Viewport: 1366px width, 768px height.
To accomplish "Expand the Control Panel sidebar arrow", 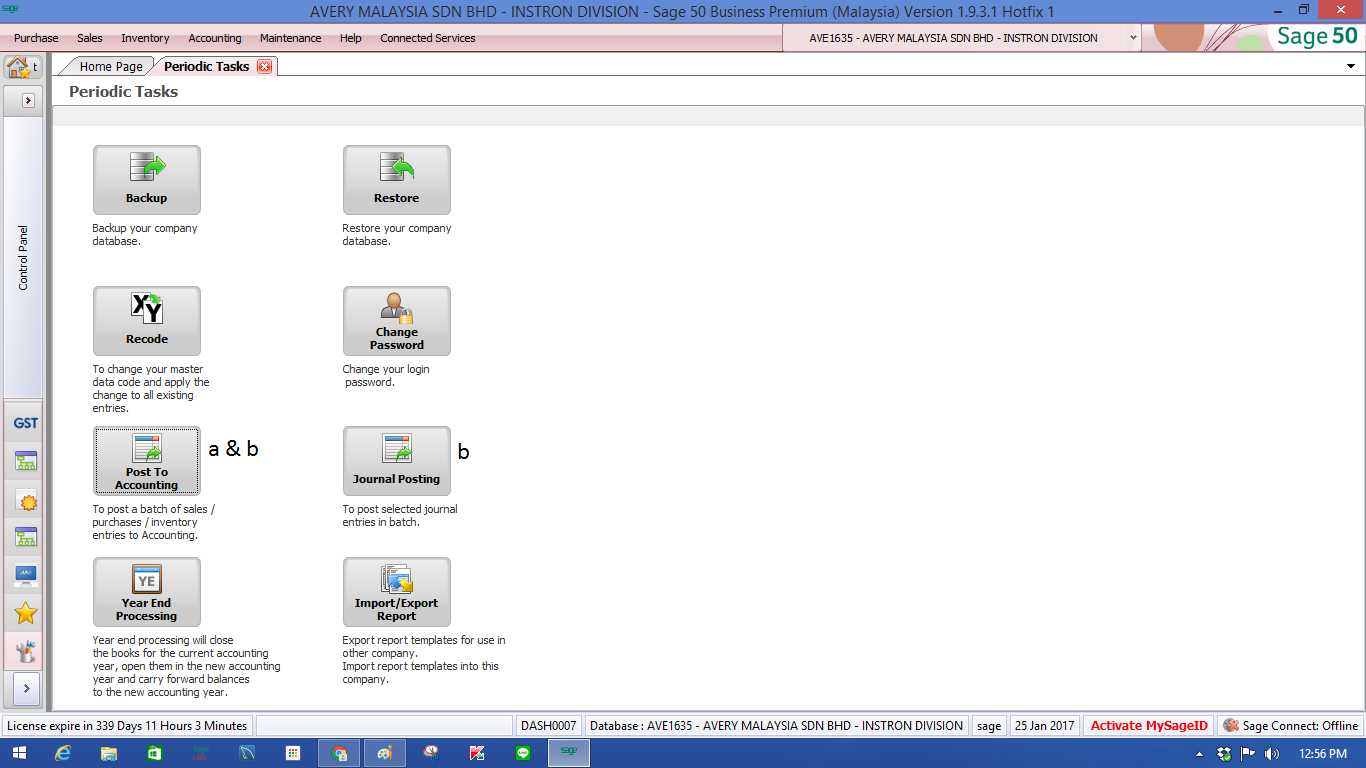I will (28, 100).
